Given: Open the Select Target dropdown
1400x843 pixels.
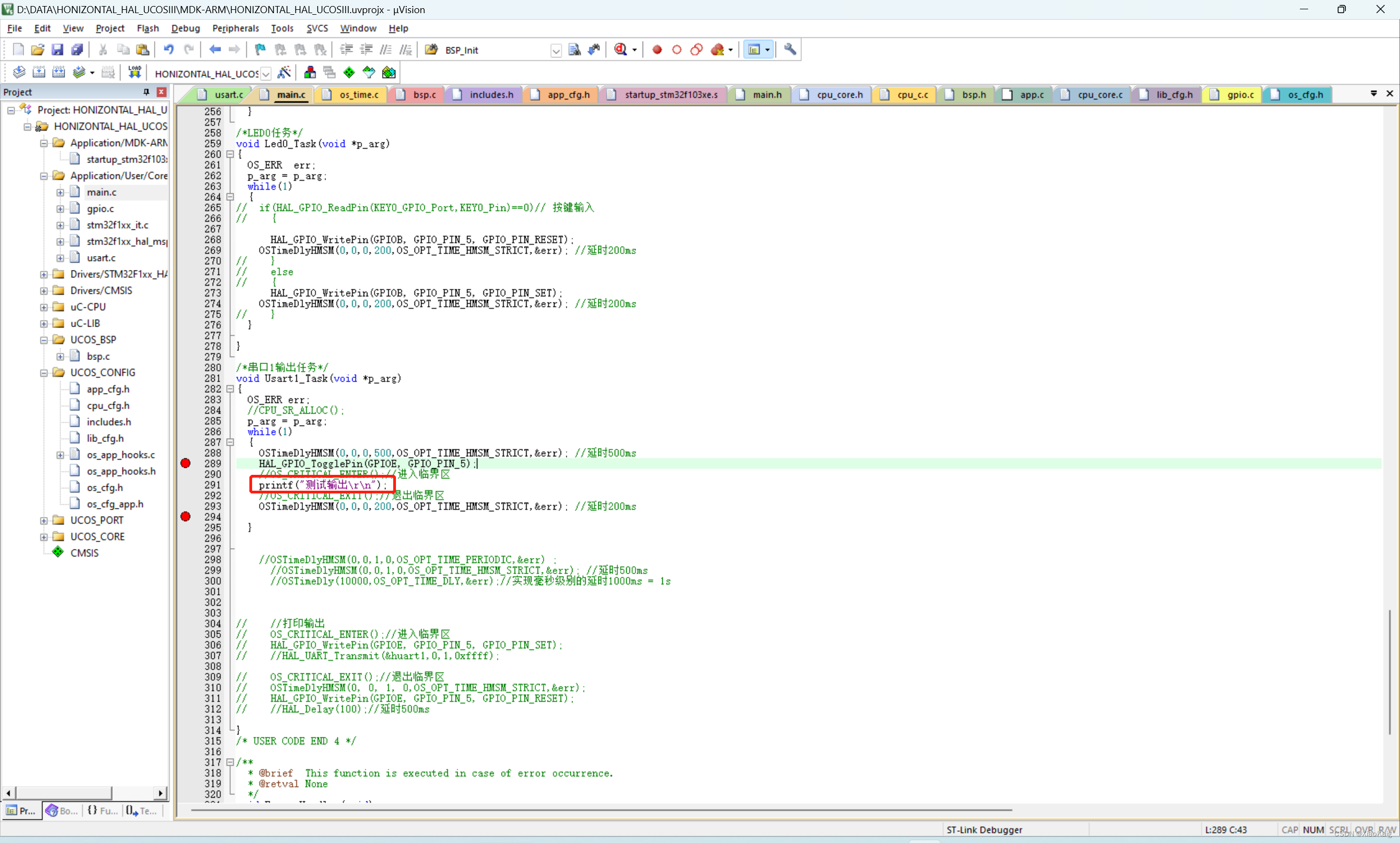Looking at the screenshot, I should pyautogui.click(x=266, y=74).
